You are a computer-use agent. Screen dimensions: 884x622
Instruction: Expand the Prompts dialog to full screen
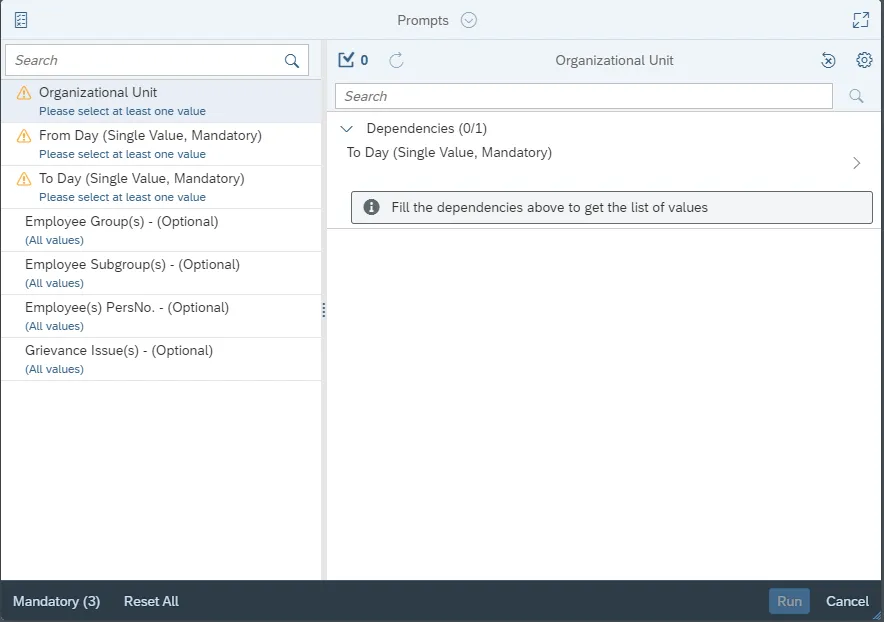[860, 20]
